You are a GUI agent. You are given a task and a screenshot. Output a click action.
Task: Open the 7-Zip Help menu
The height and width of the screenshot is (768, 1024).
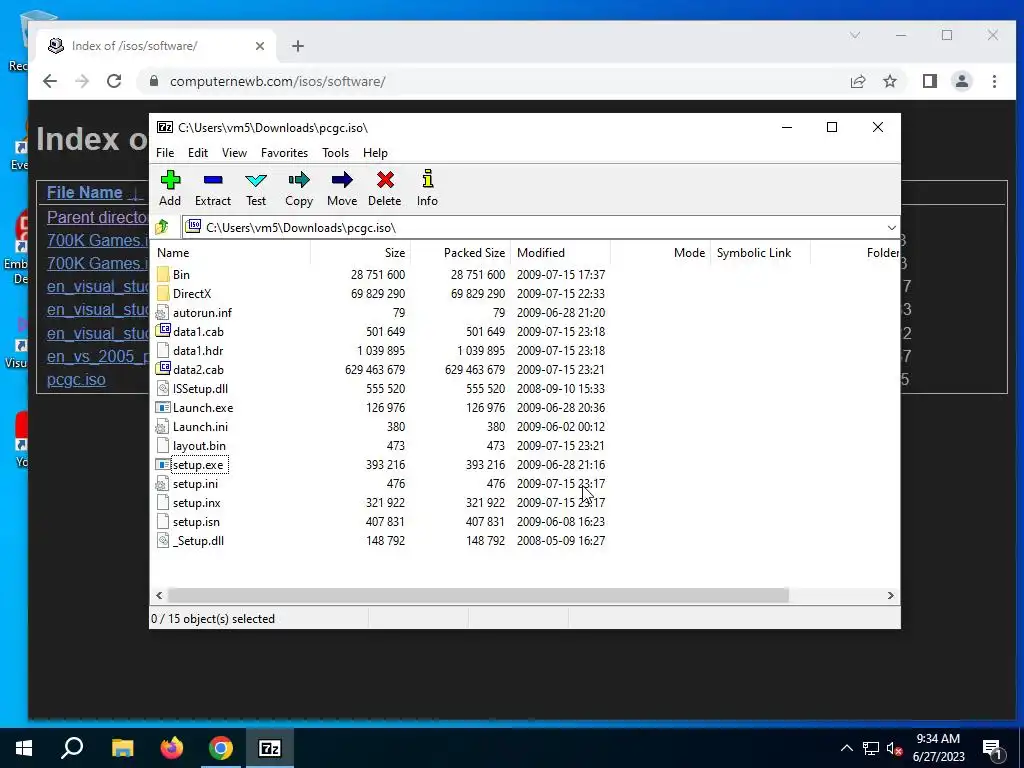coord(376,153)
